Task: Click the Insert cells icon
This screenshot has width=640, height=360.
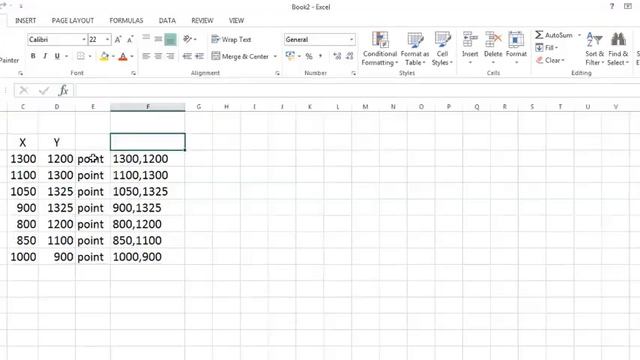Action: [470, 40]
